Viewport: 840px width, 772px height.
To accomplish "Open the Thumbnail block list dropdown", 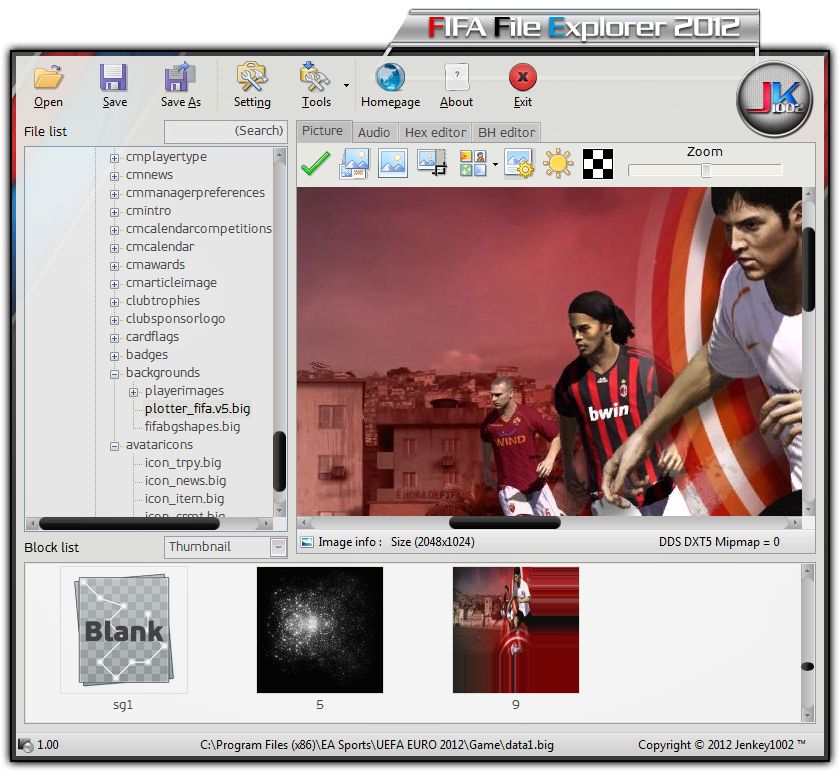I will tap(278, 547).
